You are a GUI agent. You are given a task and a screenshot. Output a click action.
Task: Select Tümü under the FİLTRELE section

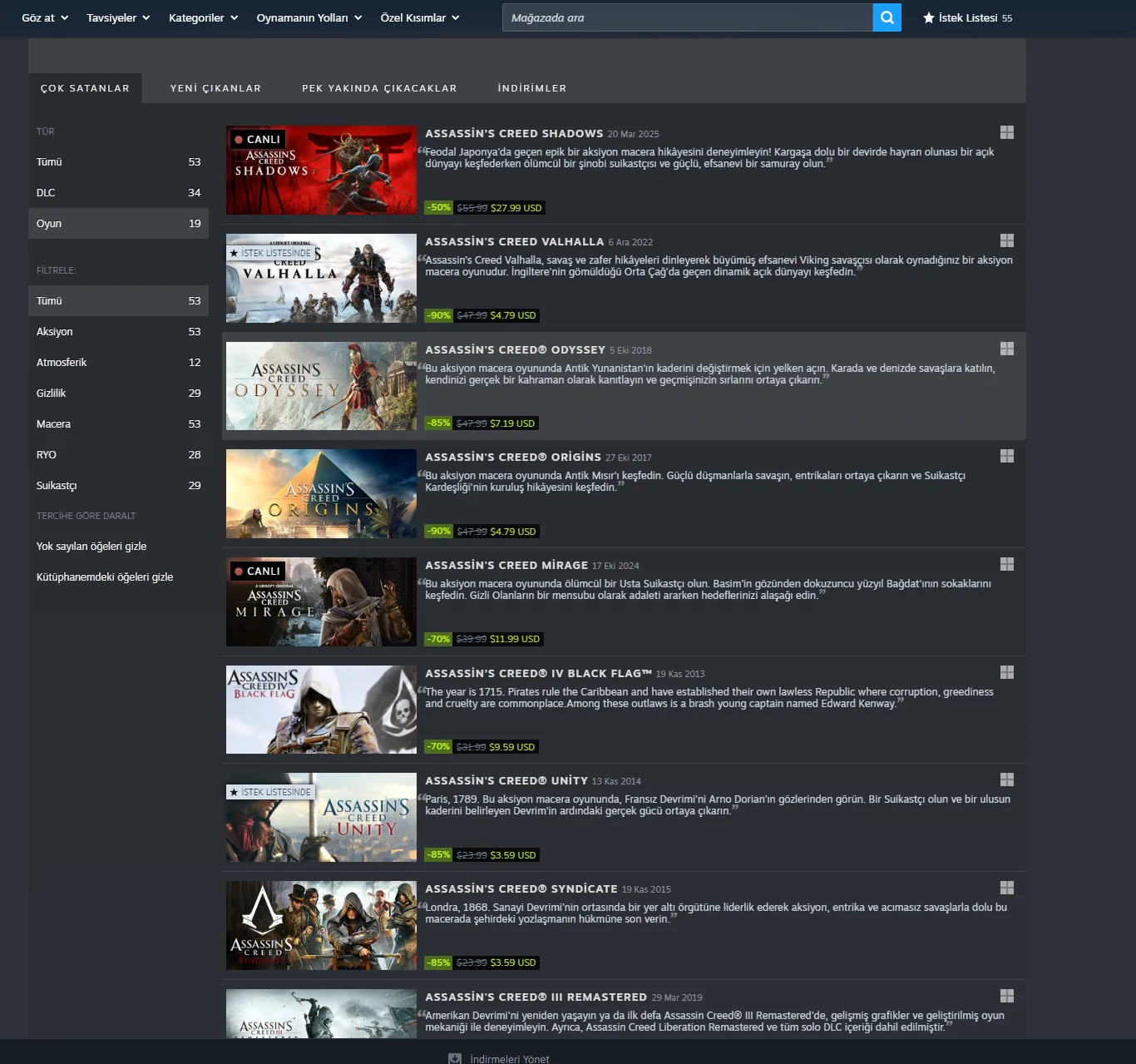118,301
